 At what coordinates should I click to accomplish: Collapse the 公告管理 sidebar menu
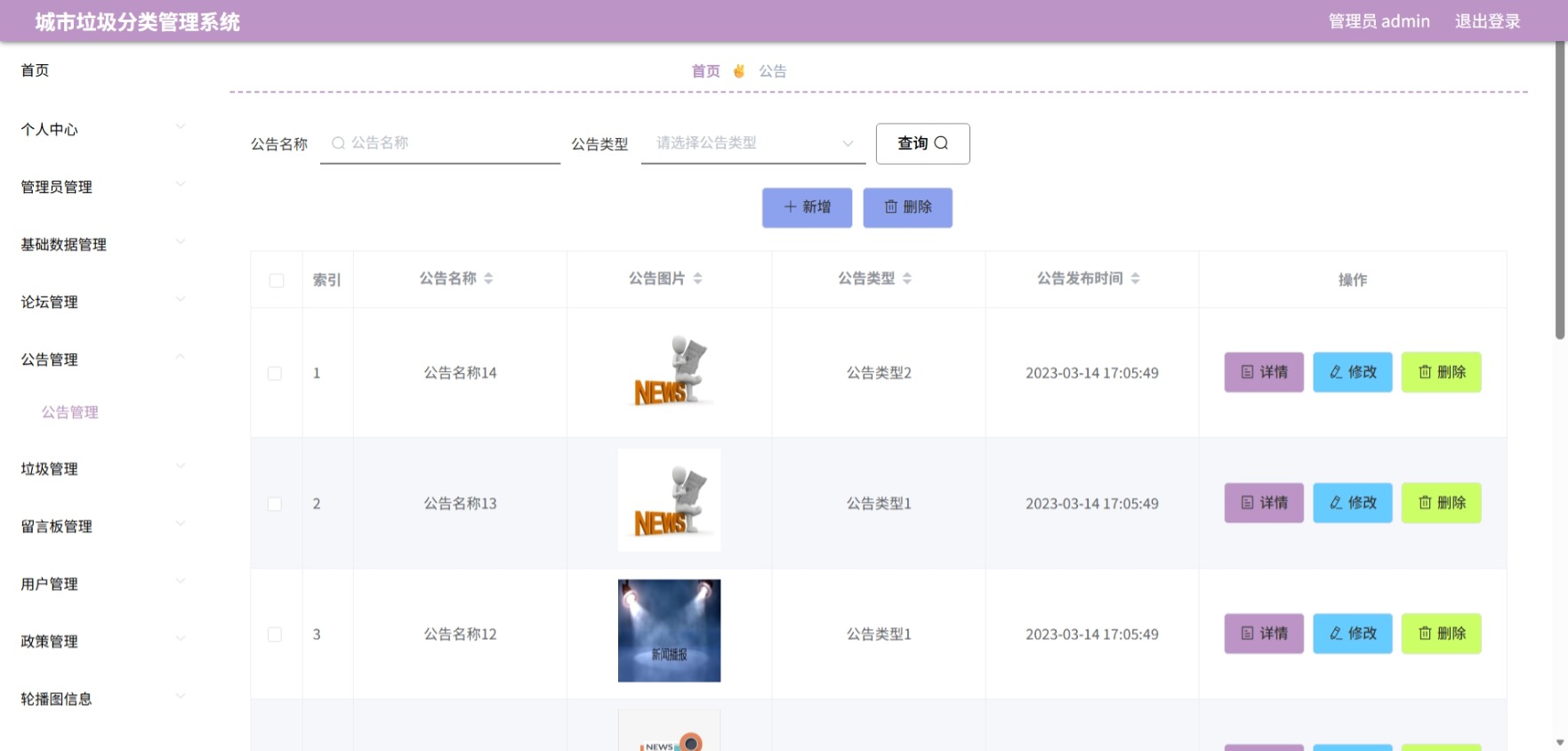click(103, 359)
